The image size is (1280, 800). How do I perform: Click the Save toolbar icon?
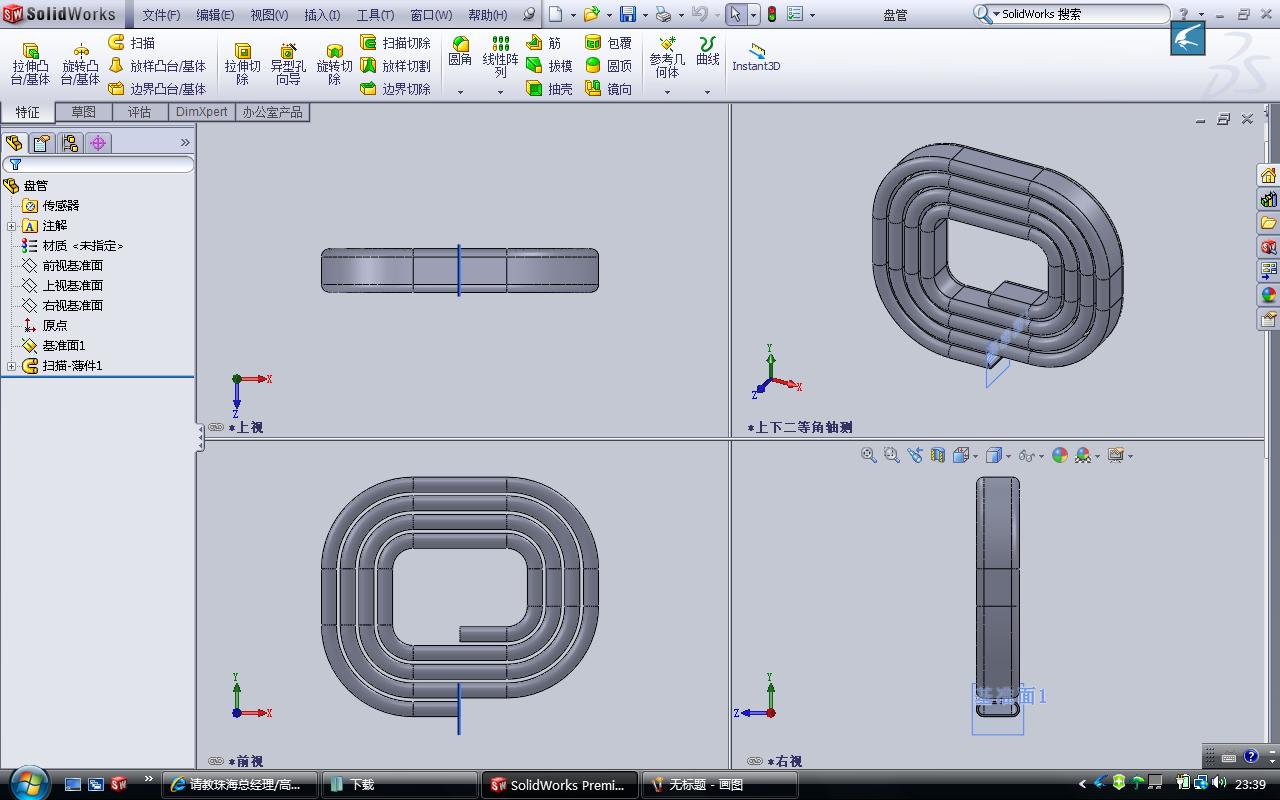628,14
